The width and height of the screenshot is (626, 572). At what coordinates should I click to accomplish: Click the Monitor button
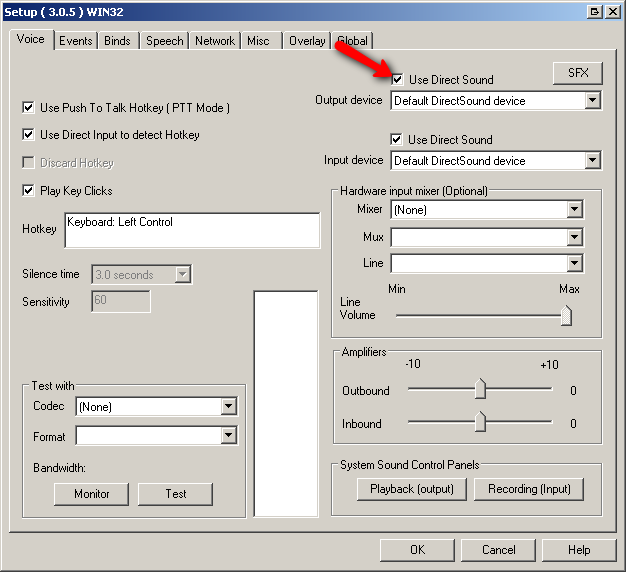[x=91, y=494]
